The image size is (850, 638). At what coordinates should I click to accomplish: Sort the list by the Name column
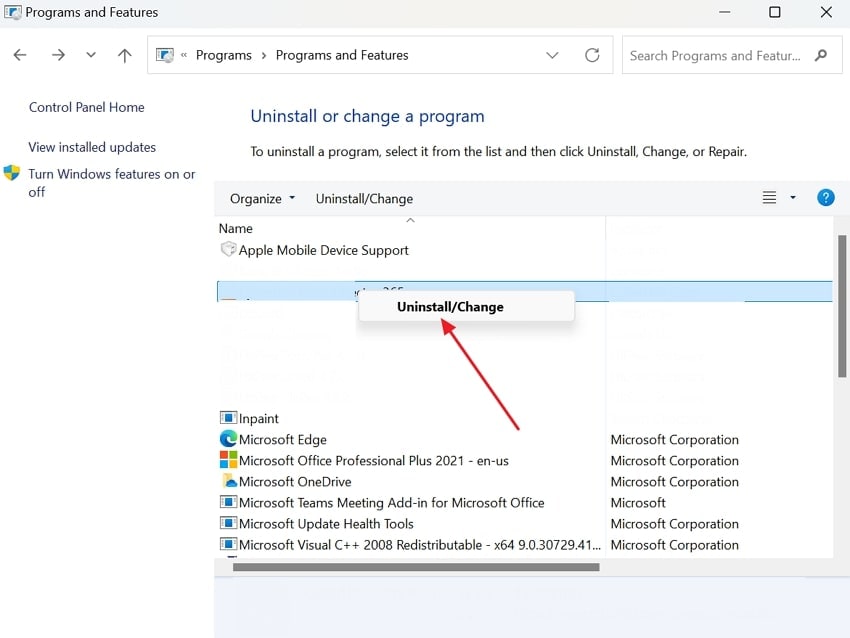pyautogui.click(x=236, y=228)
